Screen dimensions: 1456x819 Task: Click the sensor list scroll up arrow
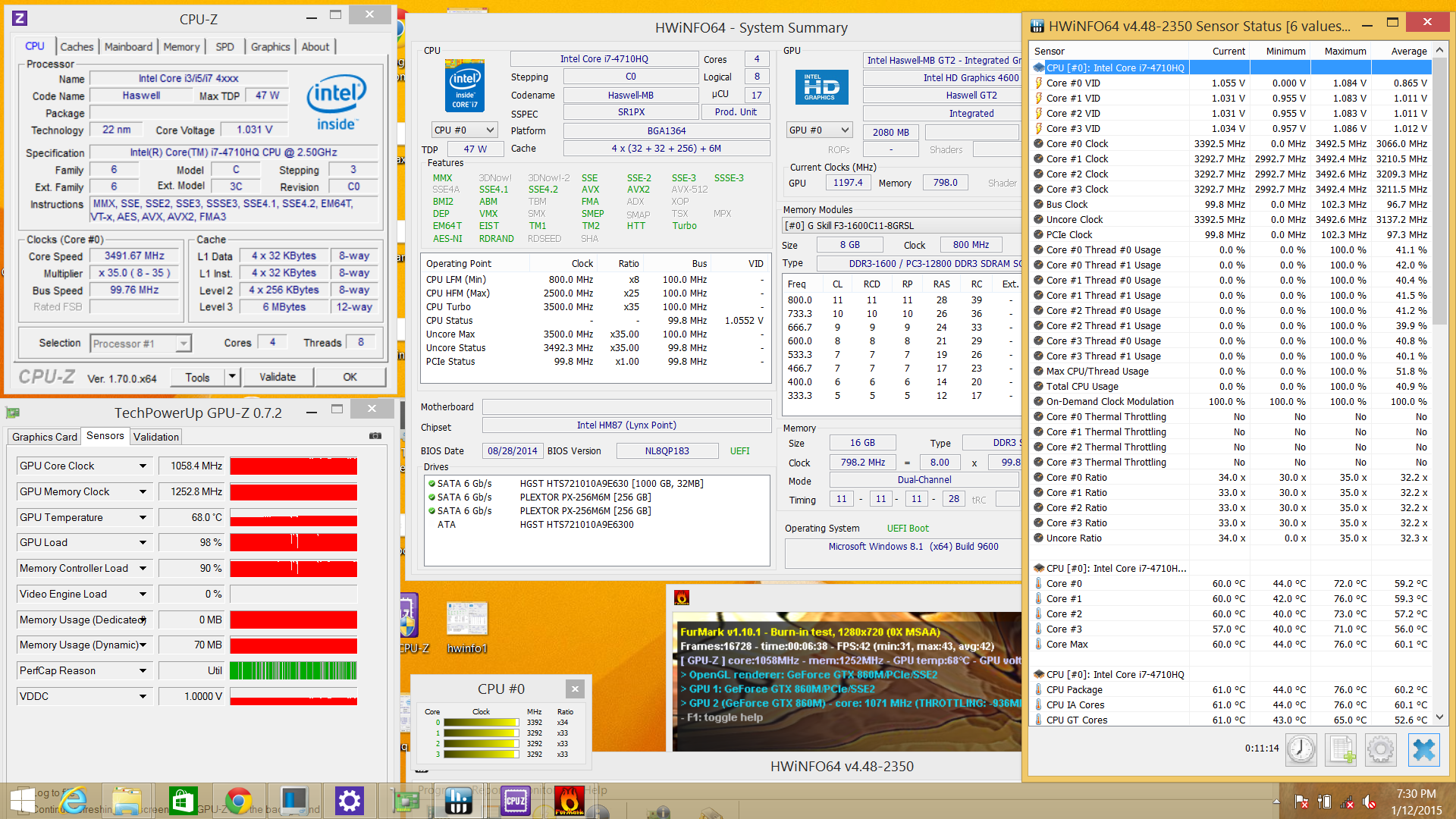point(1439,50)
